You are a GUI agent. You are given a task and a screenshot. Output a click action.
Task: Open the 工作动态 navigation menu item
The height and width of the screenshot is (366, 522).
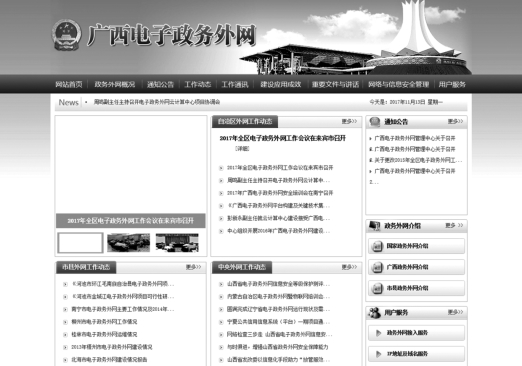click(198, 84)
